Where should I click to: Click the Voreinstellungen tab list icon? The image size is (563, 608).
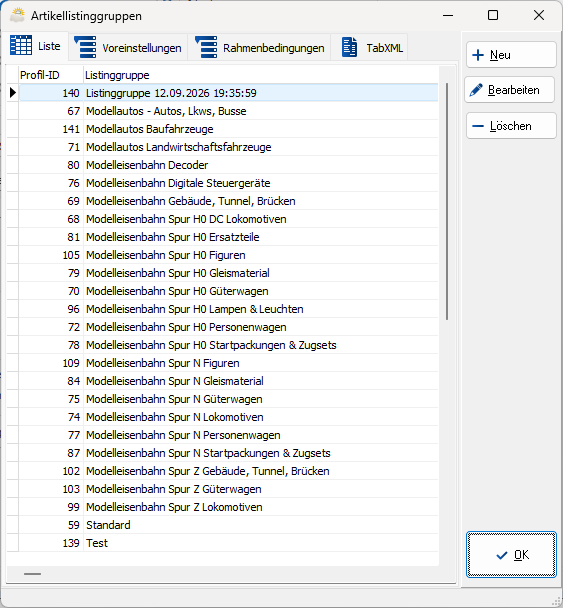[x=85, y=47]
